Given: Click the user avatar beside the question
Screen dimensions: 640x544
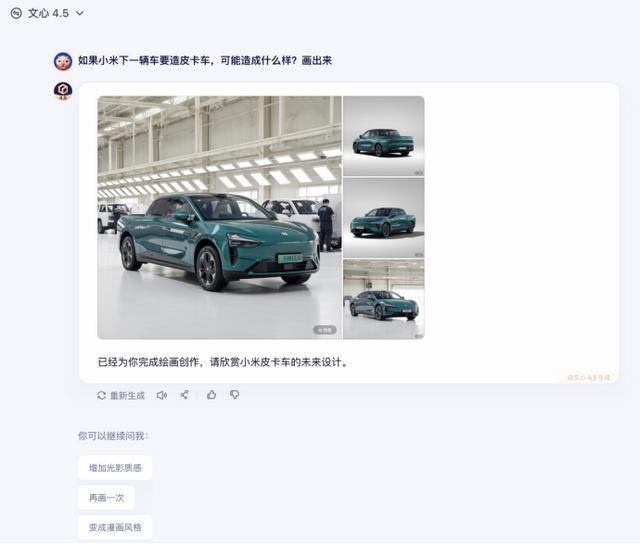Looking at the screenshot, I should pos(63,61).
